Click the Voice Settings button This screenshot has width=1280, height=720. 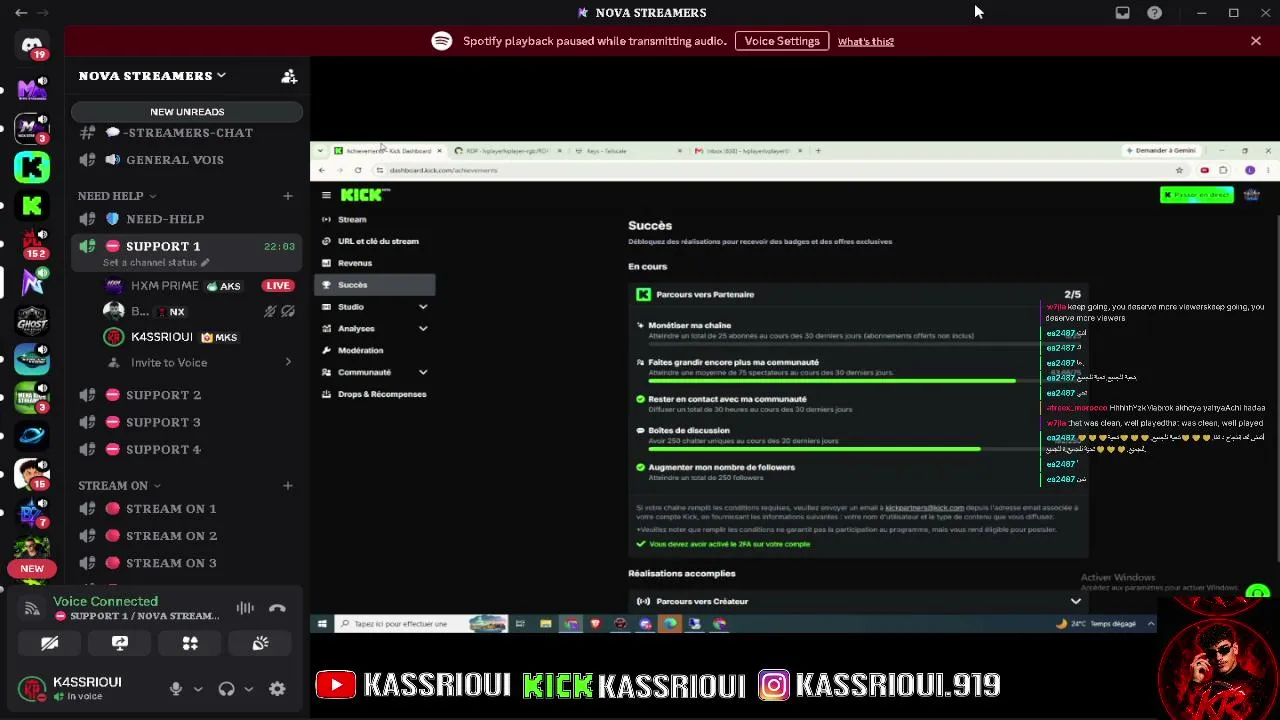782,41
